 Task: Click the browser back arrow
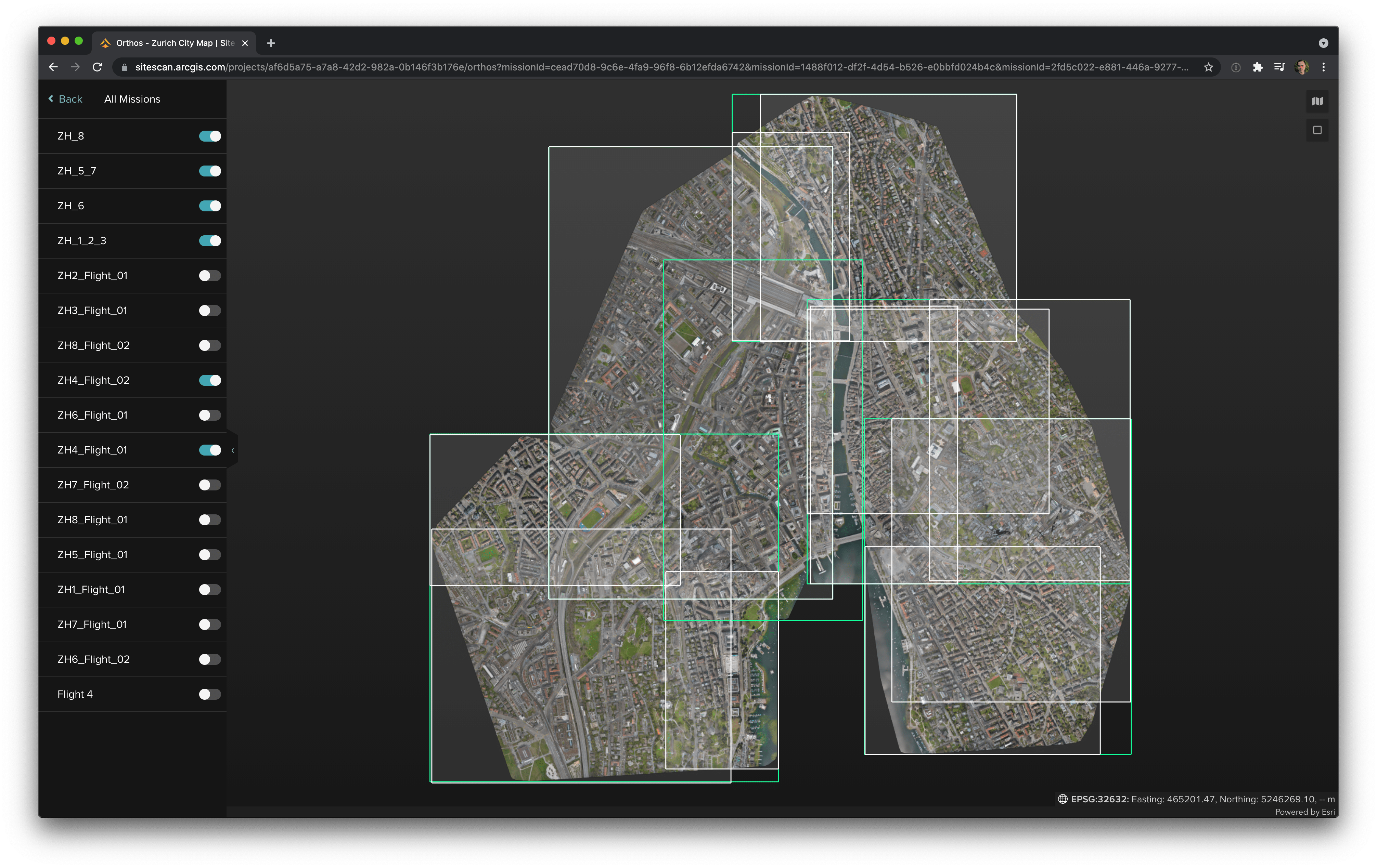click(x=53, y=67)
